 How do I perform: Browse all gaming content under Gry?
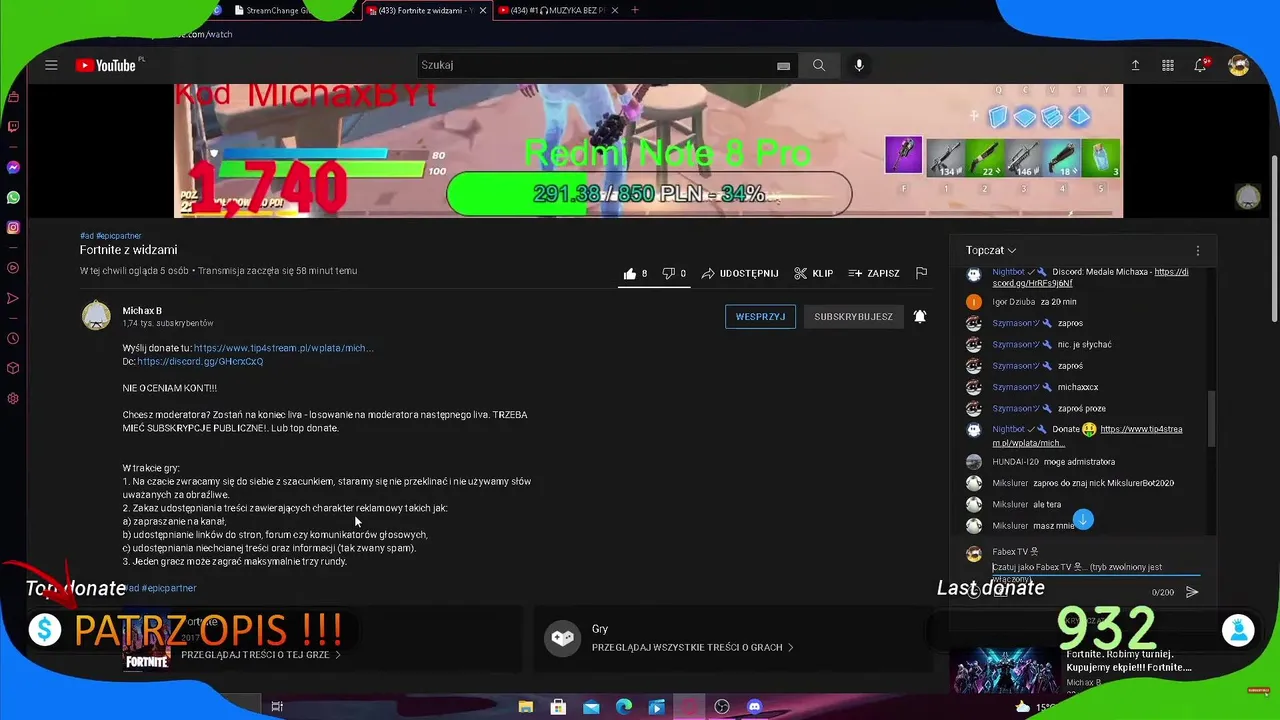click(x=691, y=647)
